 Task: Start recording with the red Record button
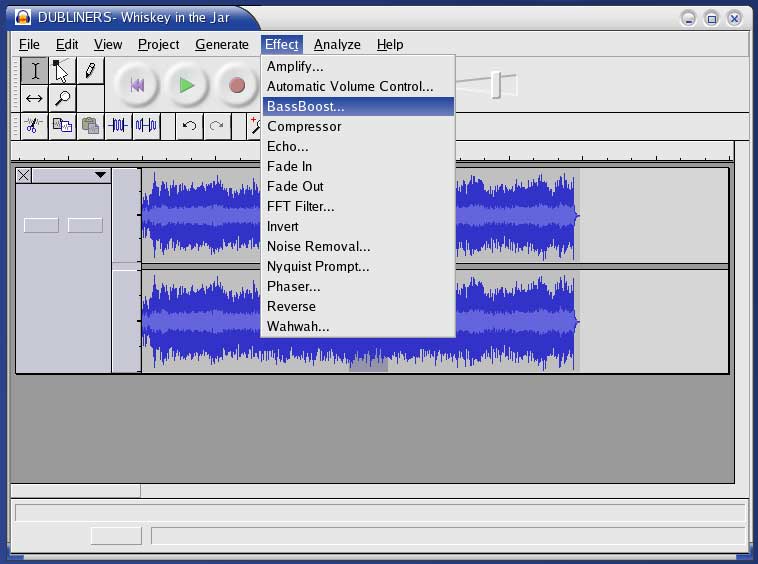tap(237, 86)
